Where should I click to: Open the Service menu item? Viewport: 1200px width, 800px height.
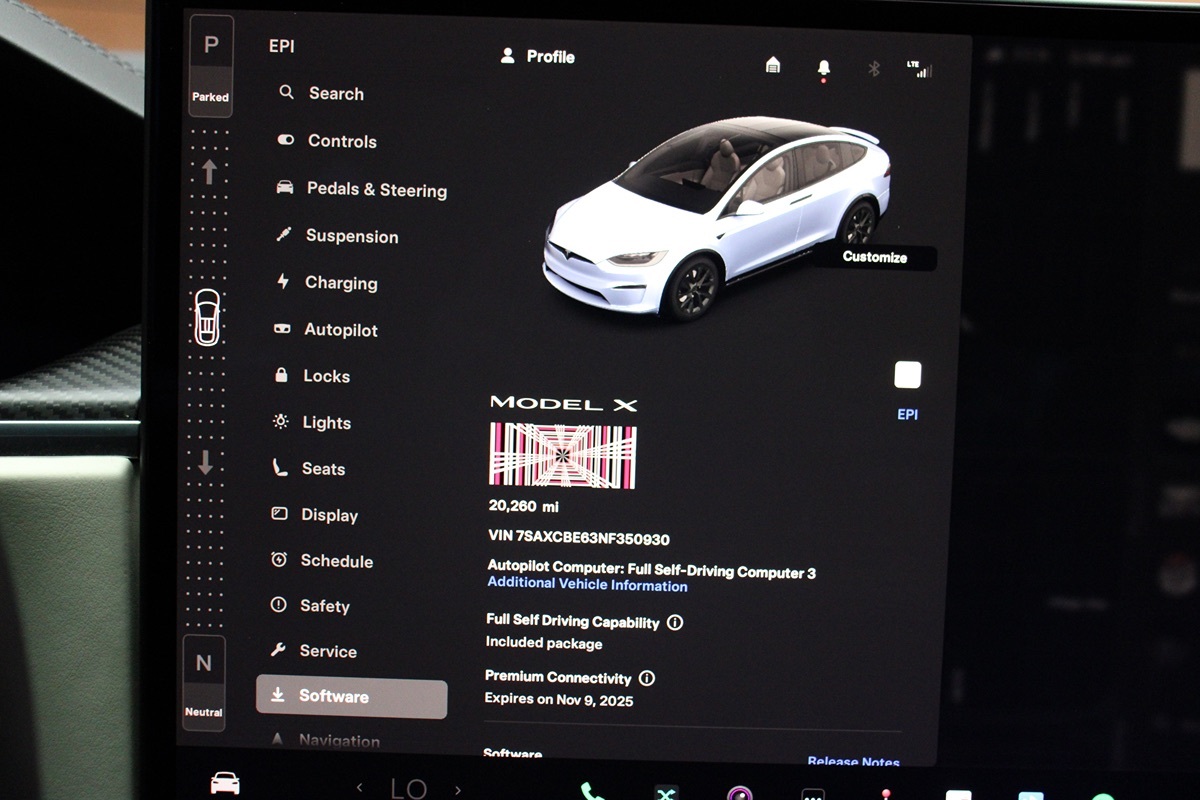pos(327,651)
